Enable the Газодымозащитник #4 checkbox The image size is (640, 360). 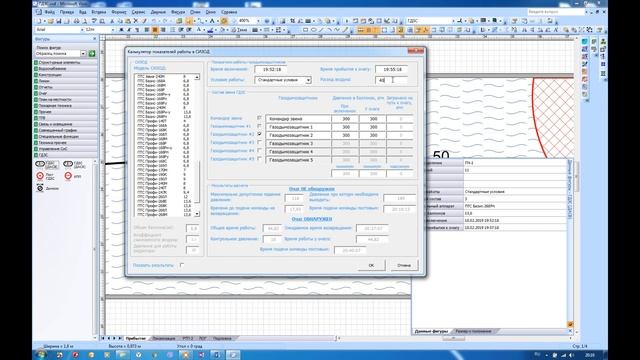260,151
